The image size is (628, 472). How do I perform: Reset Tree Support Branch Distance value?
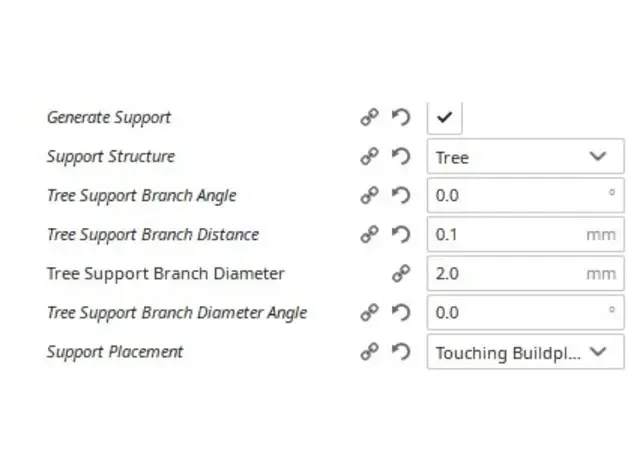pyautogui.click(x=401, y=234)
